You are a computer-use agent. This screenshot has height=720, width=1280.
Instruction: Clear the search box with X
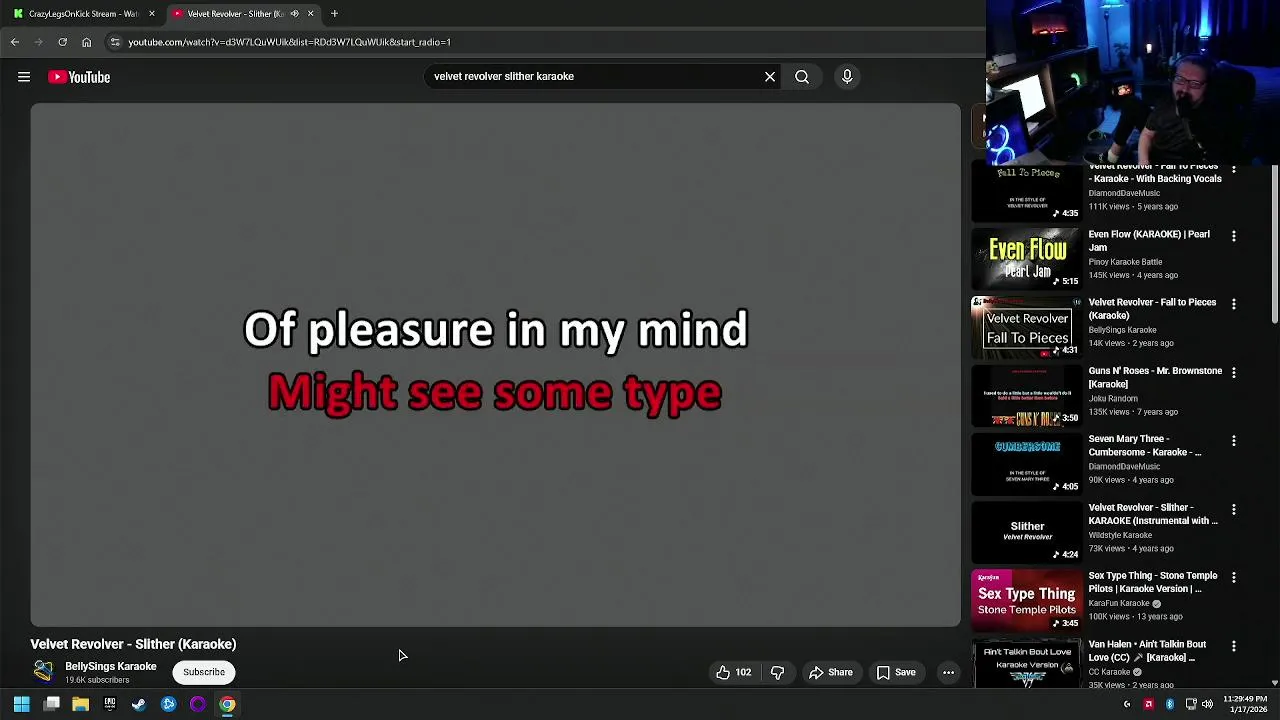click(770, 76)
